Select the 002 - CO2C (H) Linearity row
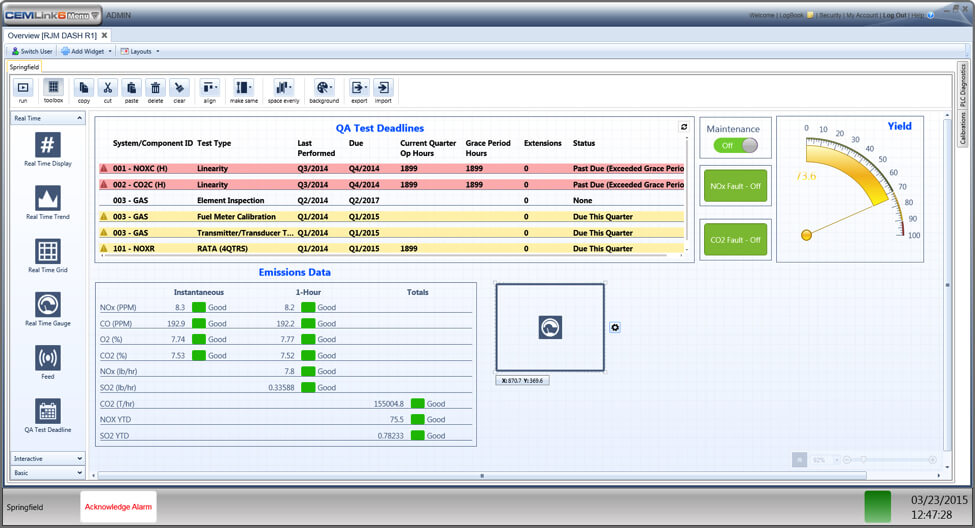Viewport: 975px width, 528px height. coord(392,185)
